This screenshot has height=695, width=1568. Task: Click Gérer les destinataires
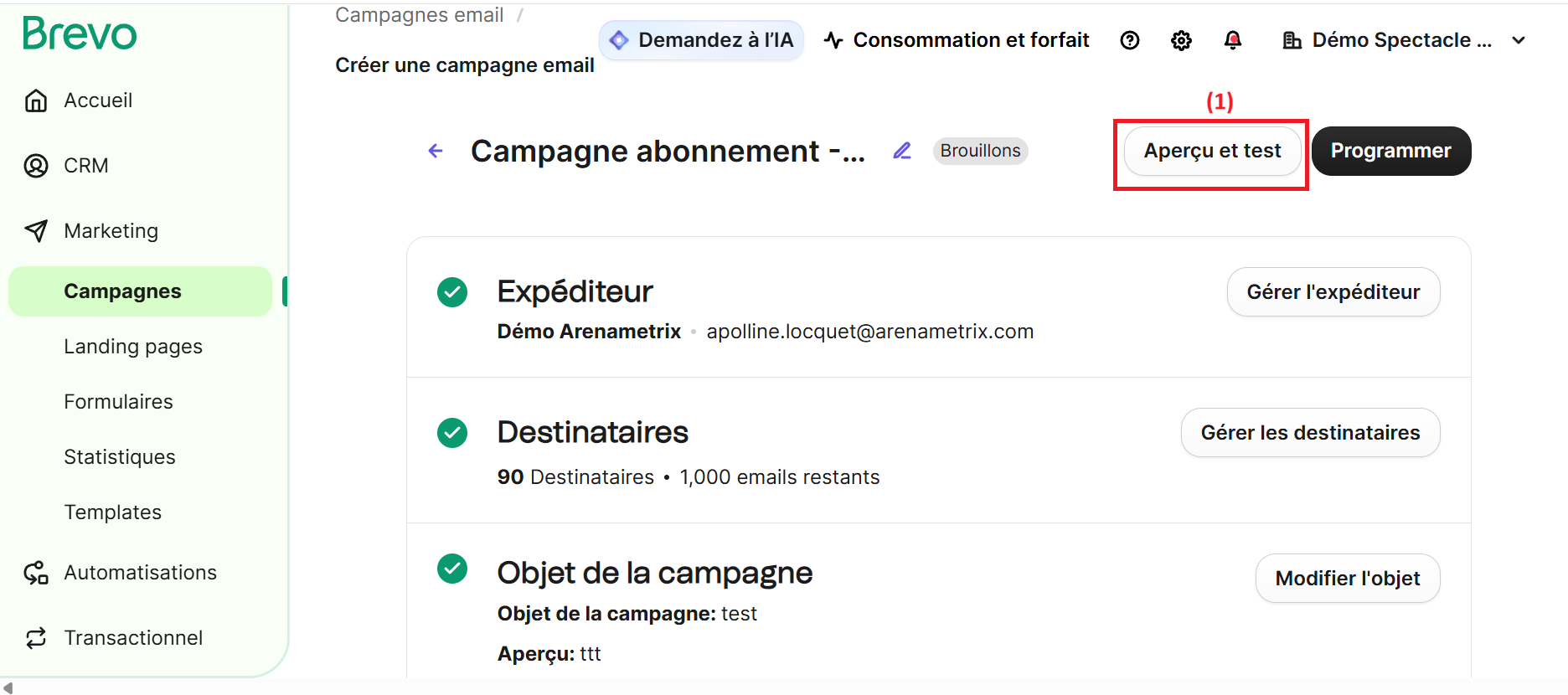tap(1310, 433)
